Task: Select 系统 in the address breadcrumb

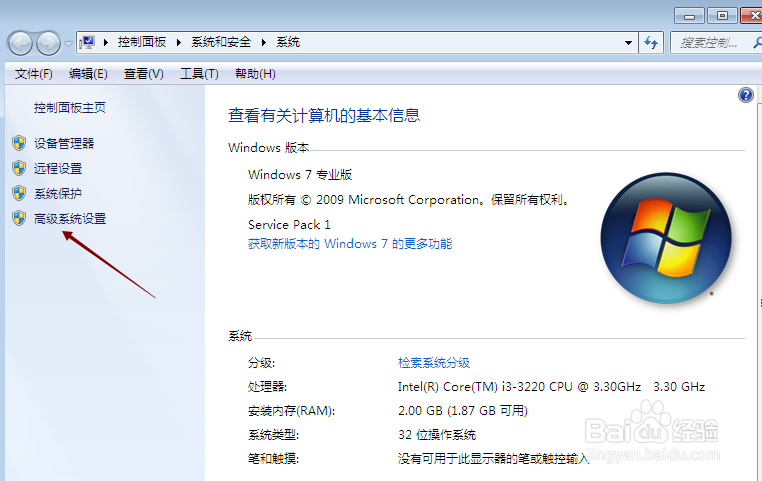Action: point(288,42)
